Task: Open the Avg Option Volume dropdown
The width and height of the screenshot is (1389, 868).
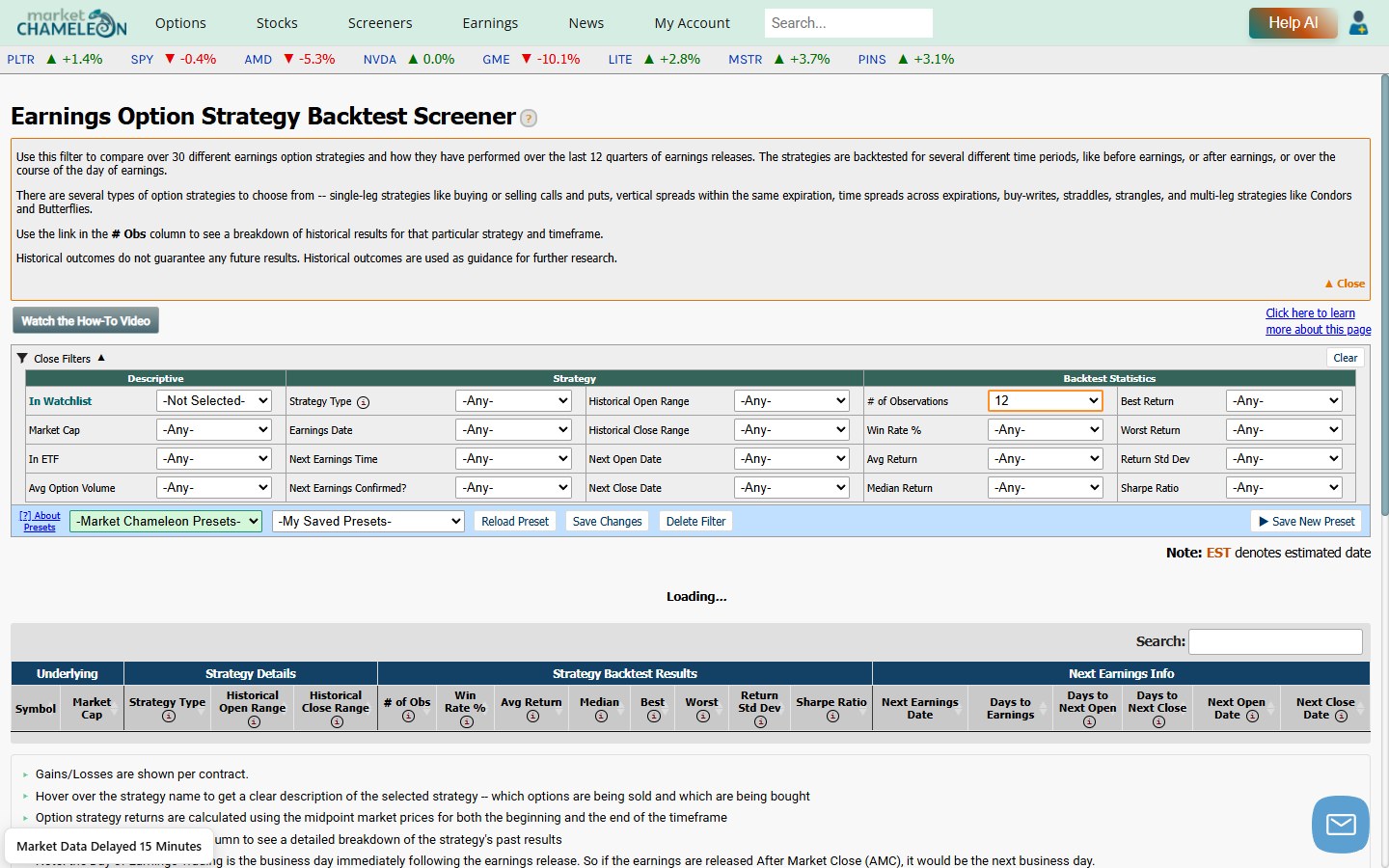Action: 214,488
